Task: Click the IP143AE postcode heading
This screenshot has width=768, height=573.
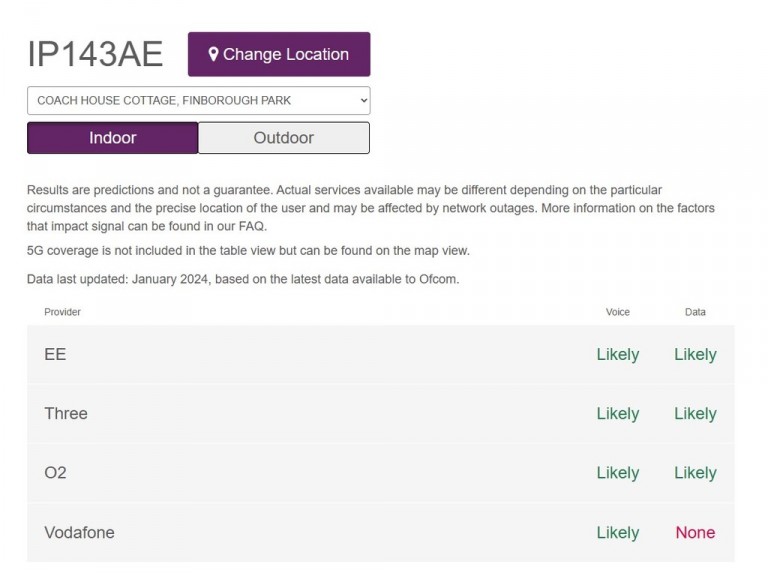Action: (95, 54)
